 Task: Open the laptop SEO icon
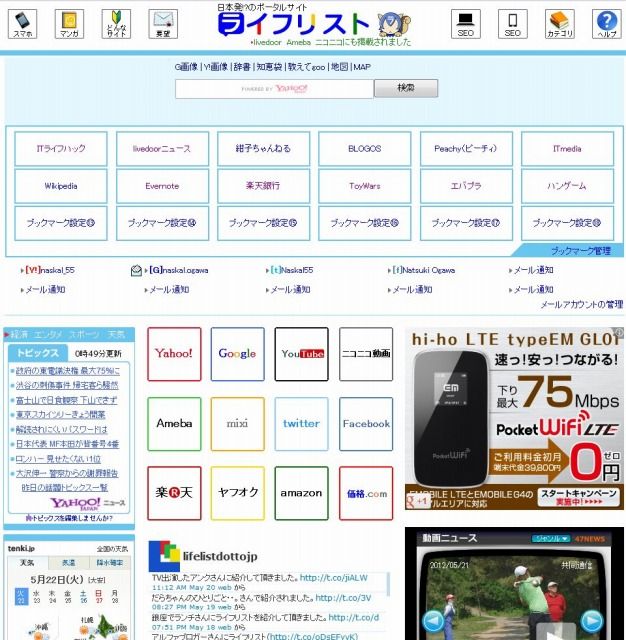pos(466,24)
